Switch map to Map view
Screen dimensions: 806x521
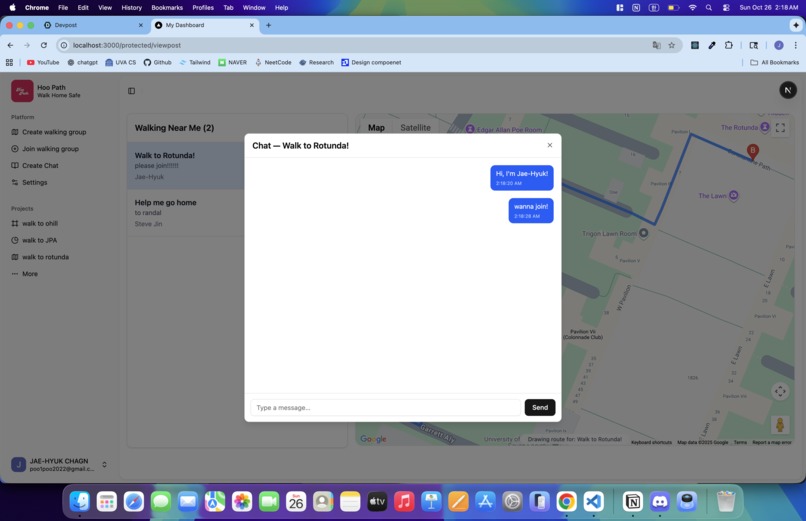(376, 128)
